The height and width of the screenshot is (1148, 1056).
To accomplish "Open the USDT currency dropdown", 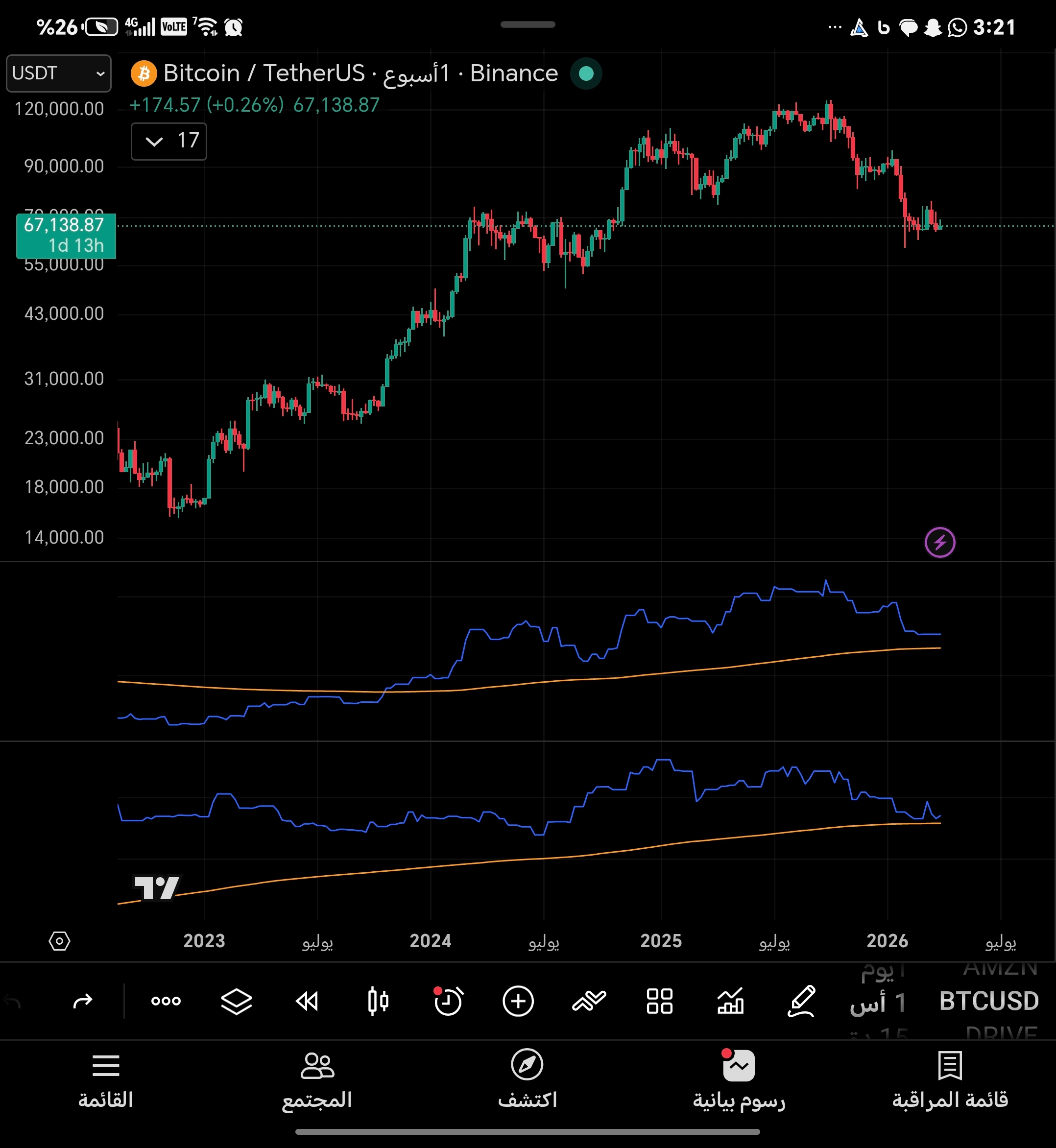I will pos(58,73).
